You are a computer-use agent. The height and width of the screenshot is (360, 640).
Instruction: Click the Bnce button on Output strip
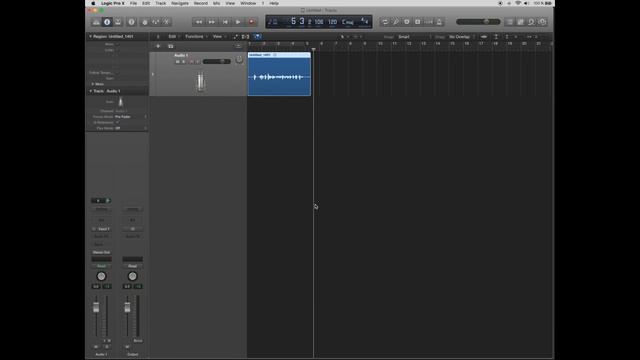pyautogui.click(x=138, y=341)
